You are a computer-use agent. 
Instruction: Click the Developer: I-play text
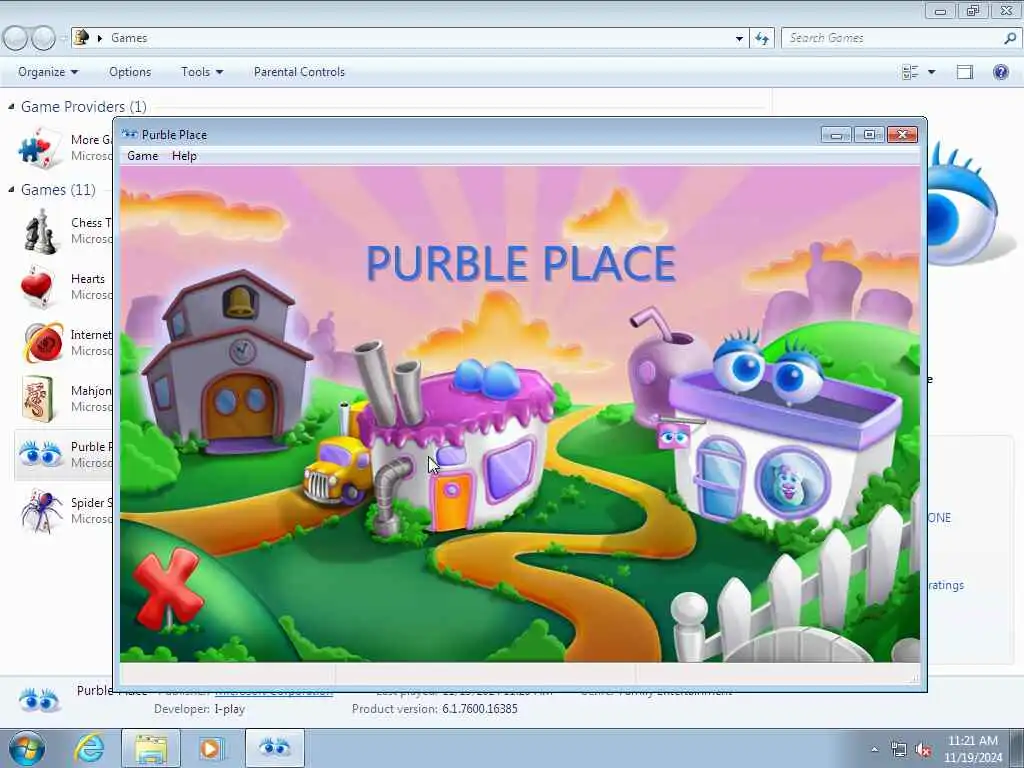tap(199, 709)
